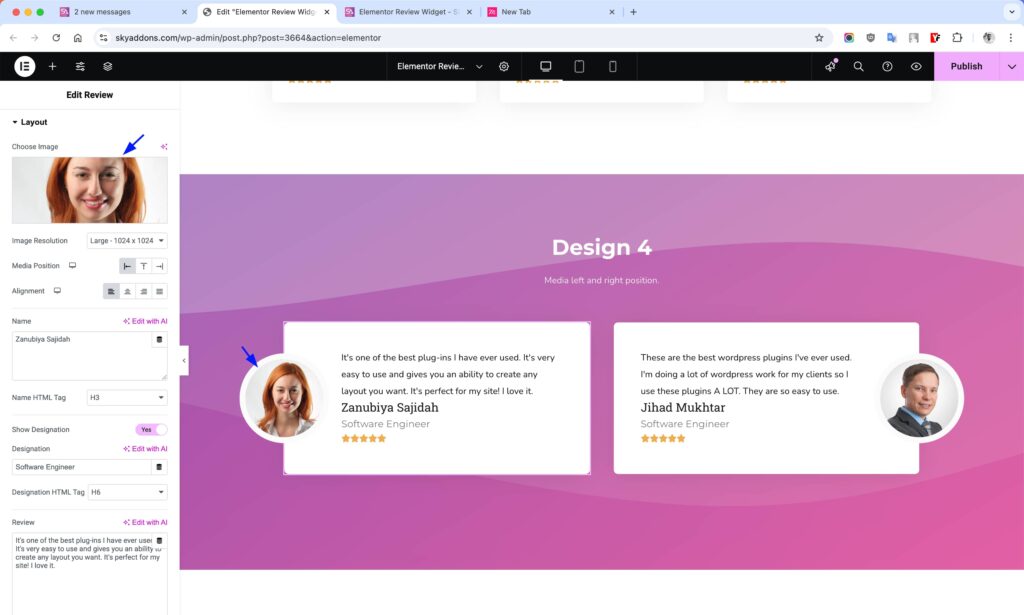The width and height of the screenshot is (1024, 615).
Task: Open the Chrome extensions puzzle icon
Action: [957, 38]
